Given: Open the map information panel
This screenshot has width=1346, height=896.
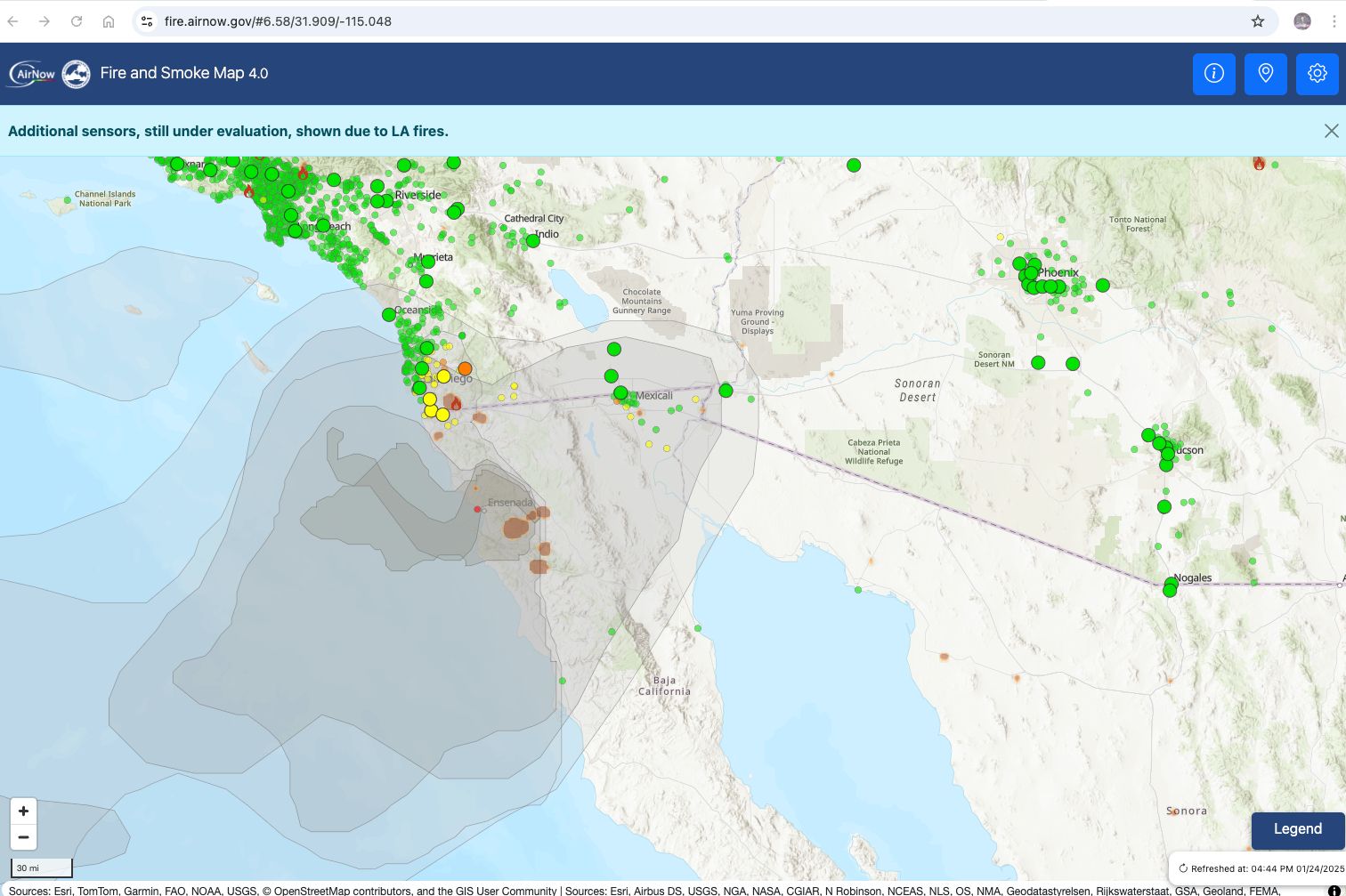Looking at the screenshot, I should point(1213,73).
